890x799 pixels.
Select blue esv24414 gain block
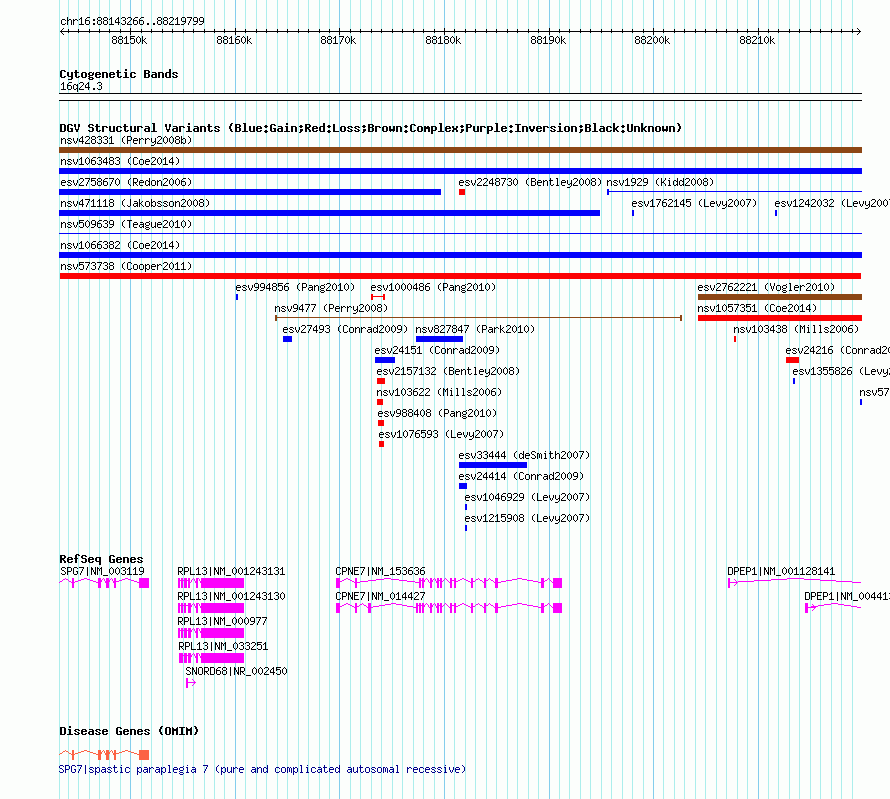[x=463, y=486]
